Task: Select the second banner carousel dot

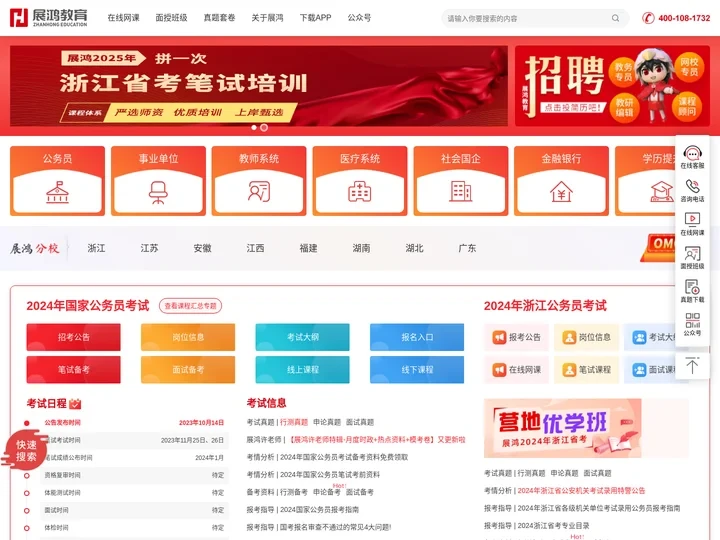Action: click(264, 128)
